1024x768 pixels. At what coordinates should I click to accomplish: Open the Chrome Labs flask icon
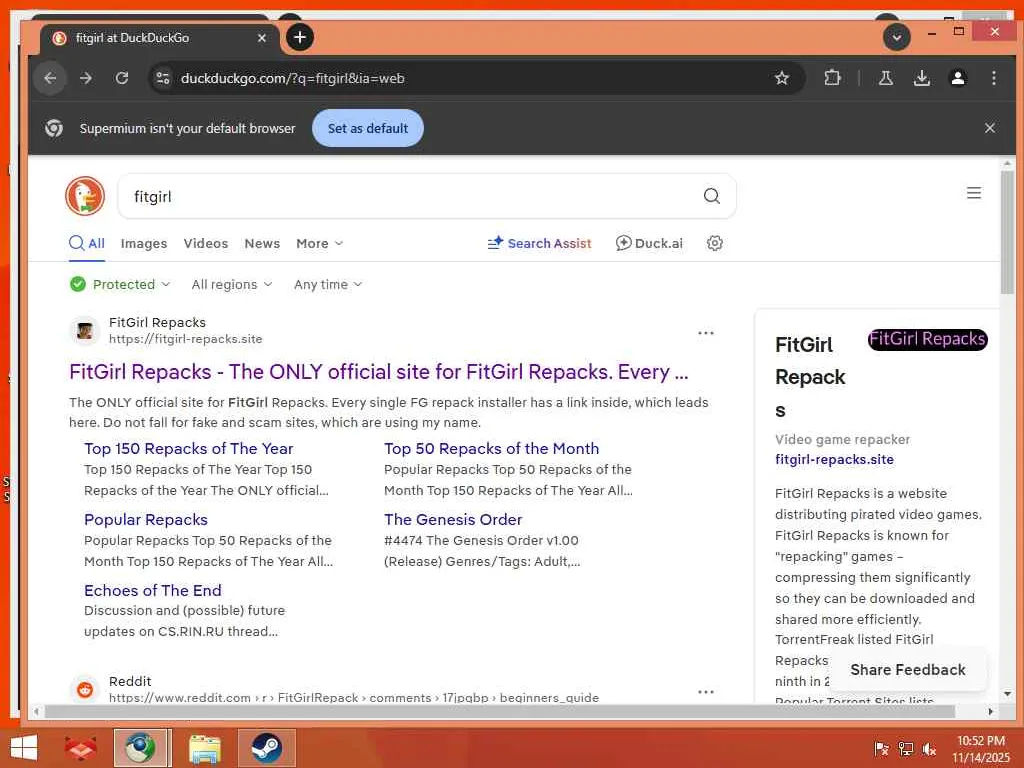886,78
